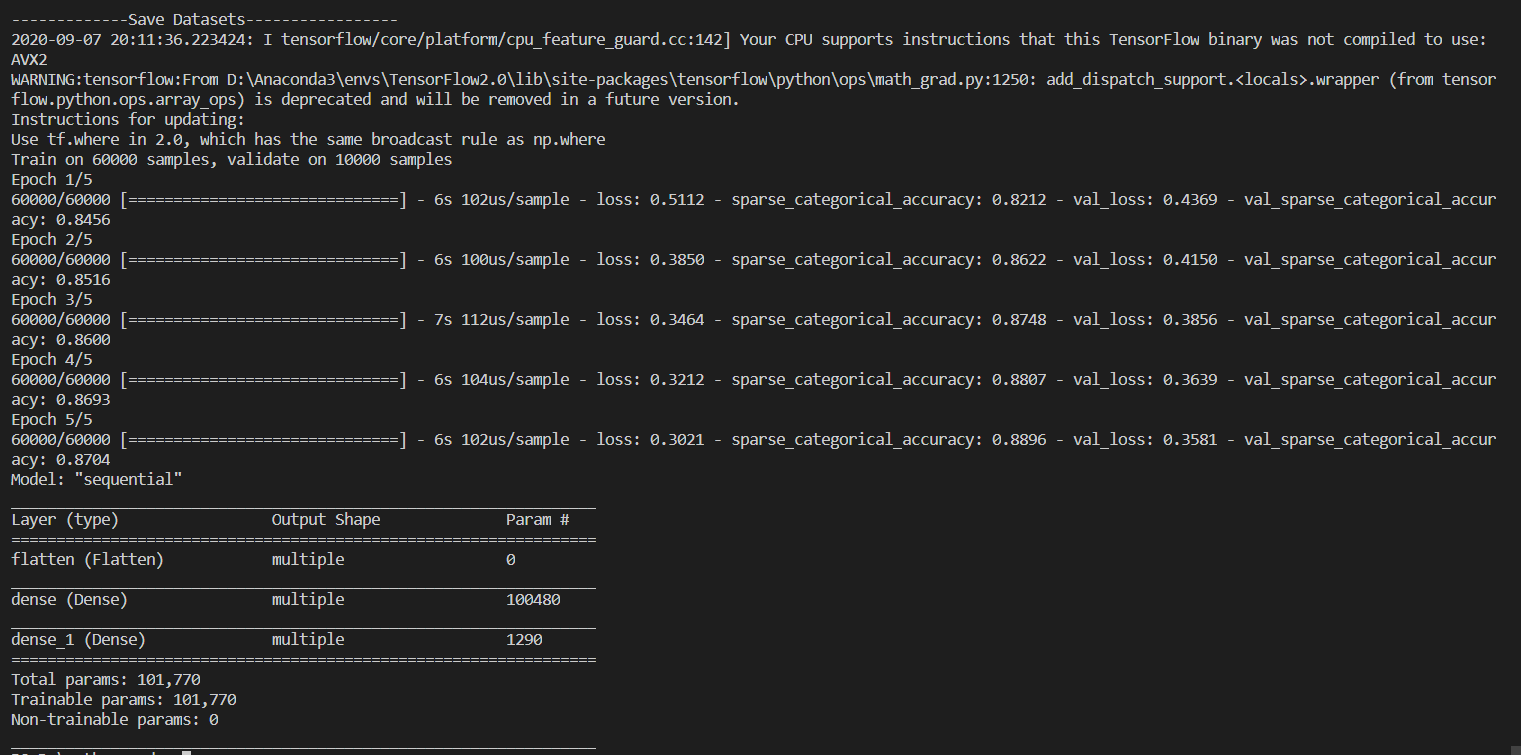Click the '7s 112us/sample' timing text
Image resolution: width=1521 pixels, height=755 pixels.
(502, 320)
